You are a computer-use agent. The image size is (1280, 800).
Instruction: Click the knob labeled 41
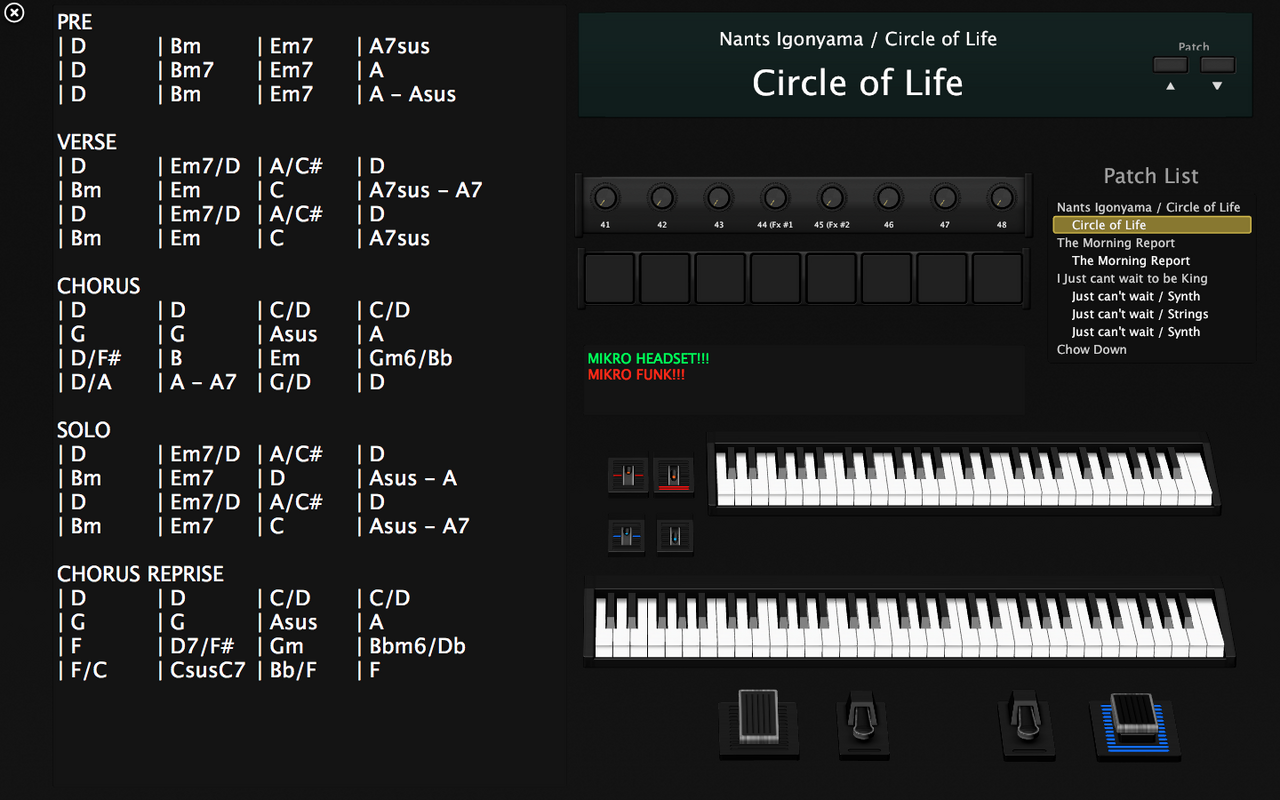point(605,197)
